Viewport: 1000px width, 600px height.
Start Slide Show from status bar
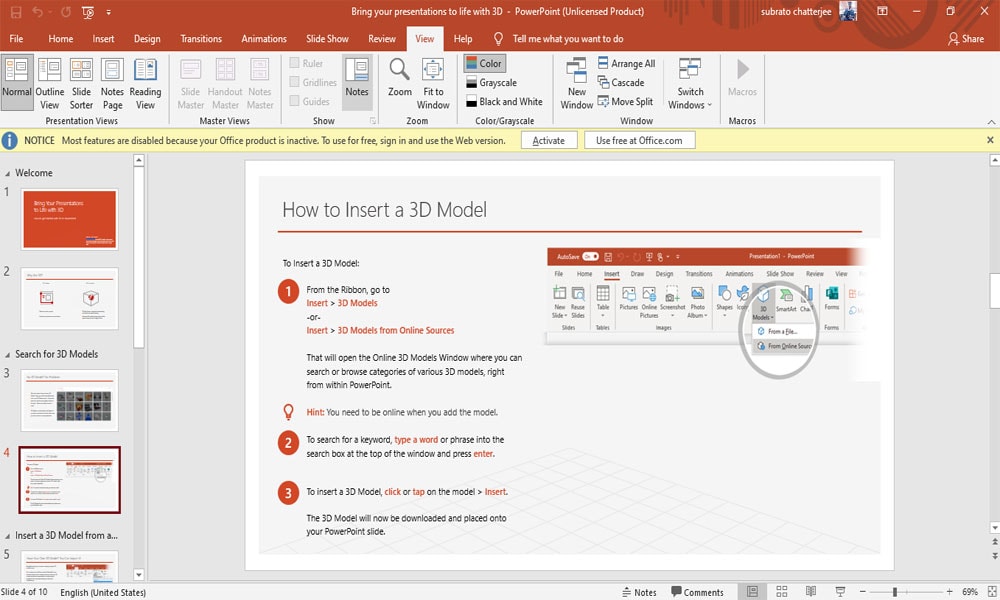point(840,592)
